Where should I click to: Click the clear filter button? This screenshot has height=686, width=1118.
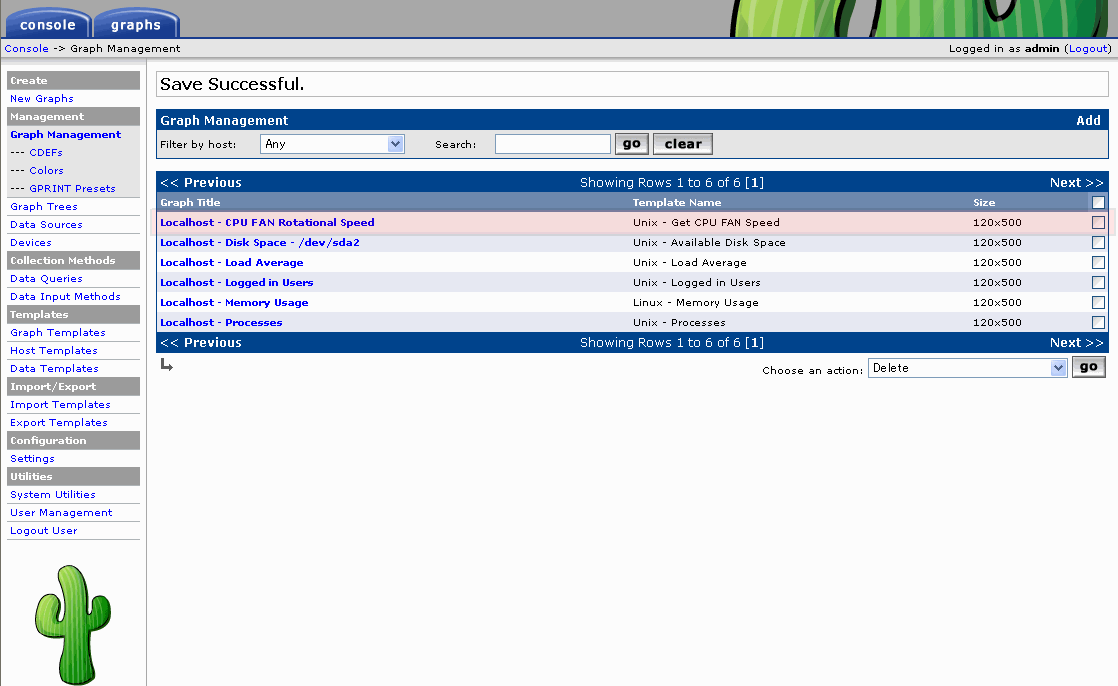(683, 144)
